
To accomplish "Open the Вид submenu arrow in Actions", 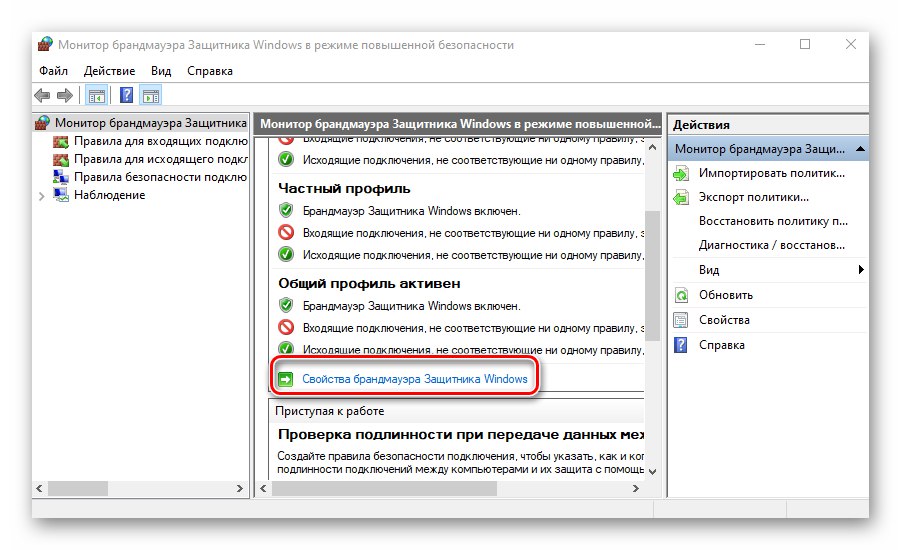I will 861,270.
